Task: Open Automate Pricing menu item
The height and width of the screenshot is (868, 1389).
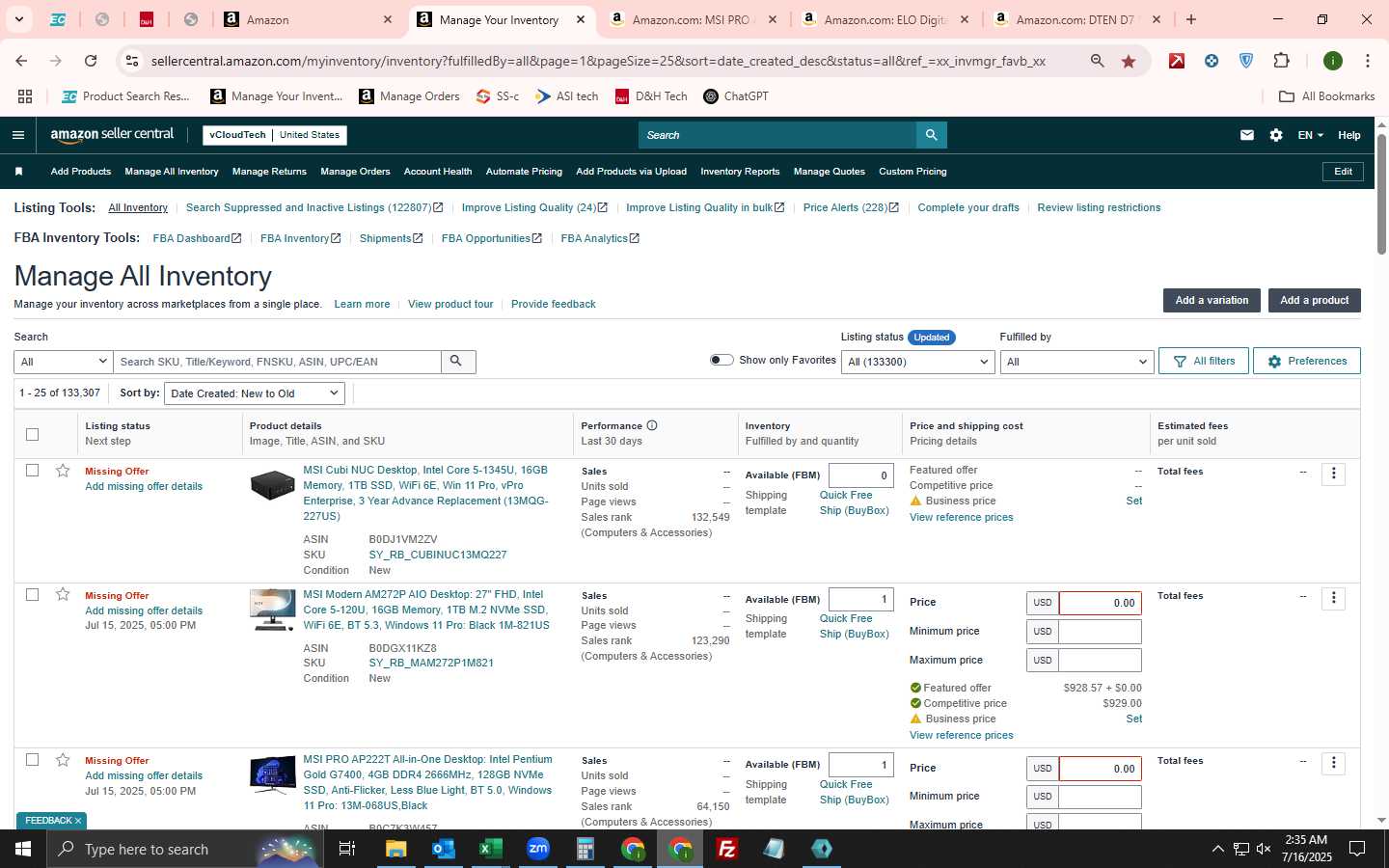Action: [x=524, y=172]
